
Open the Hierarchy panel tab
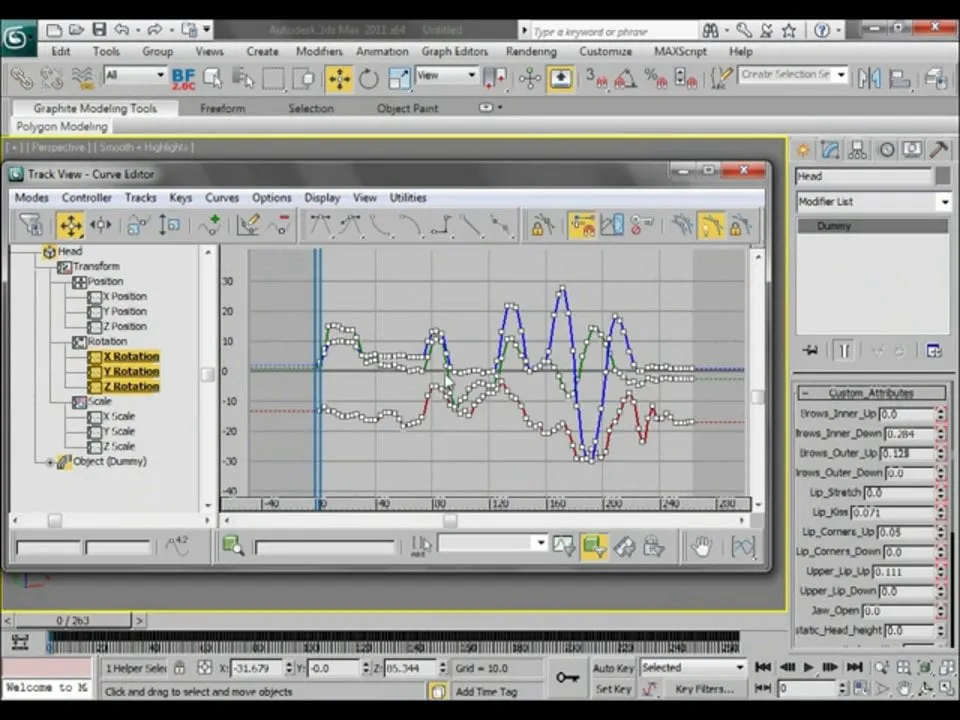[857, 149]
